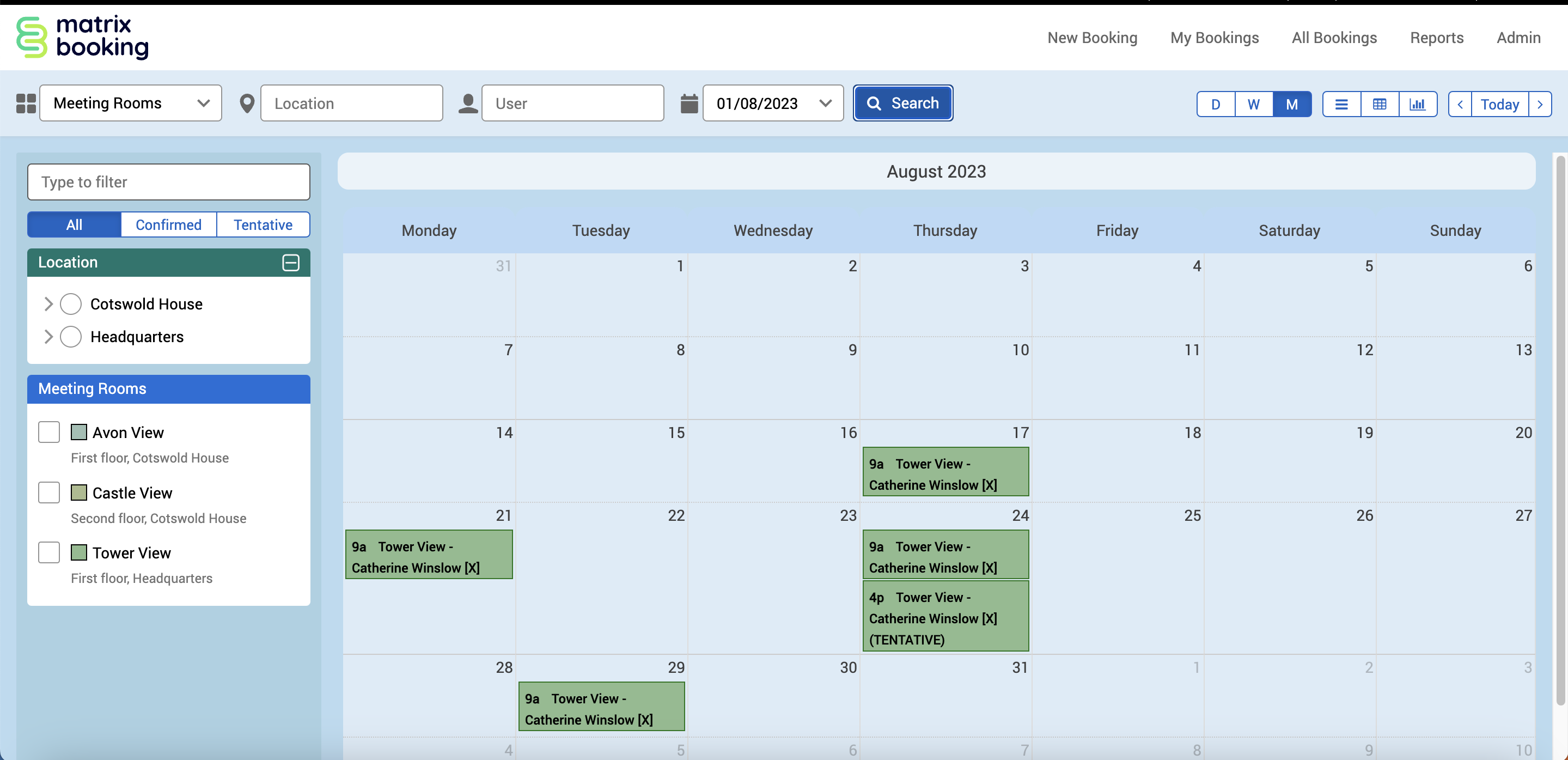Check the Avon View checkbox
This screenshot has width=1568, height=760.
pyautogui.click(x=48, y=432)
